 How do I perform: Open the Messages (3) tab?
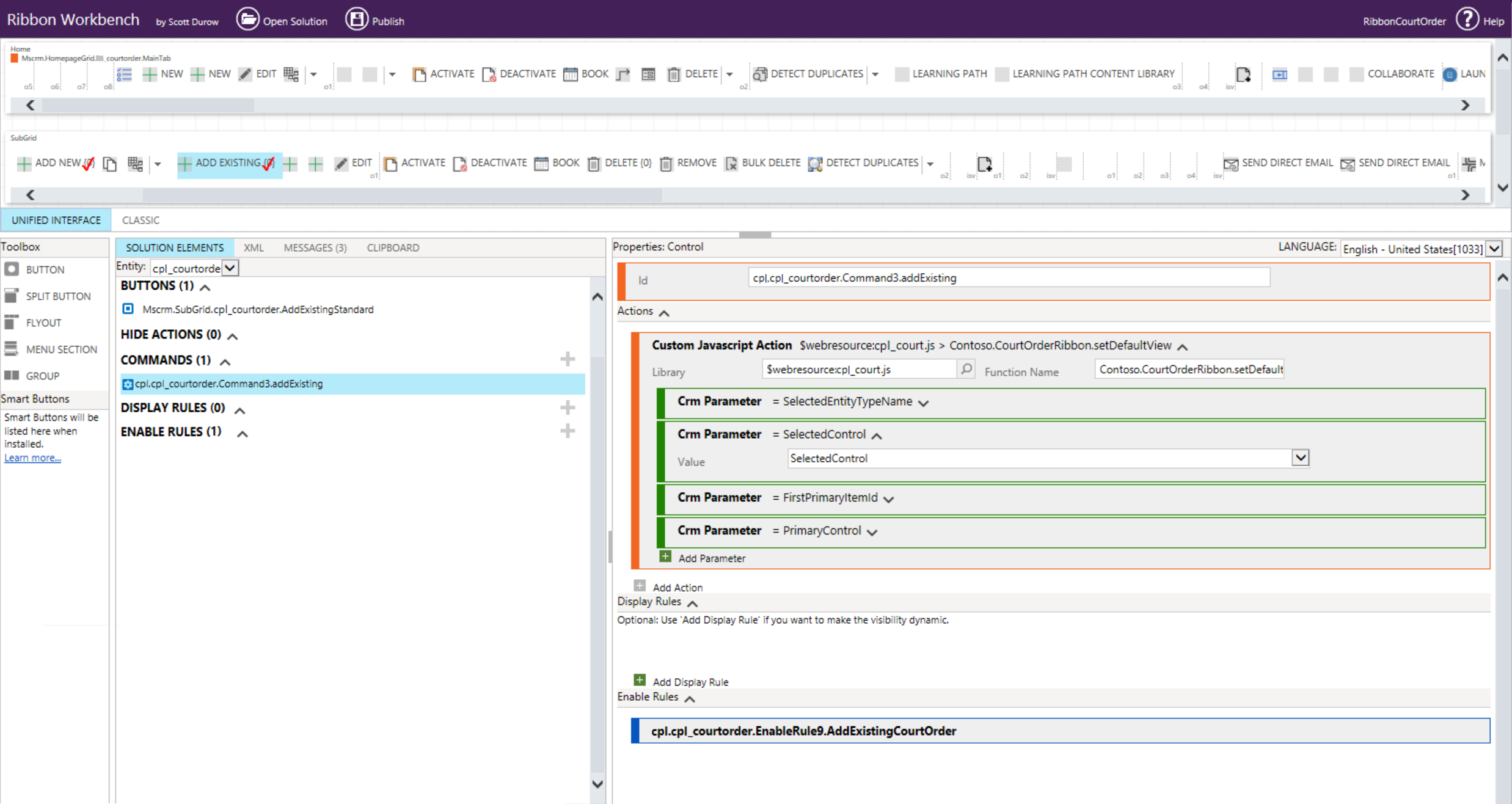click(x=315, y=247)
